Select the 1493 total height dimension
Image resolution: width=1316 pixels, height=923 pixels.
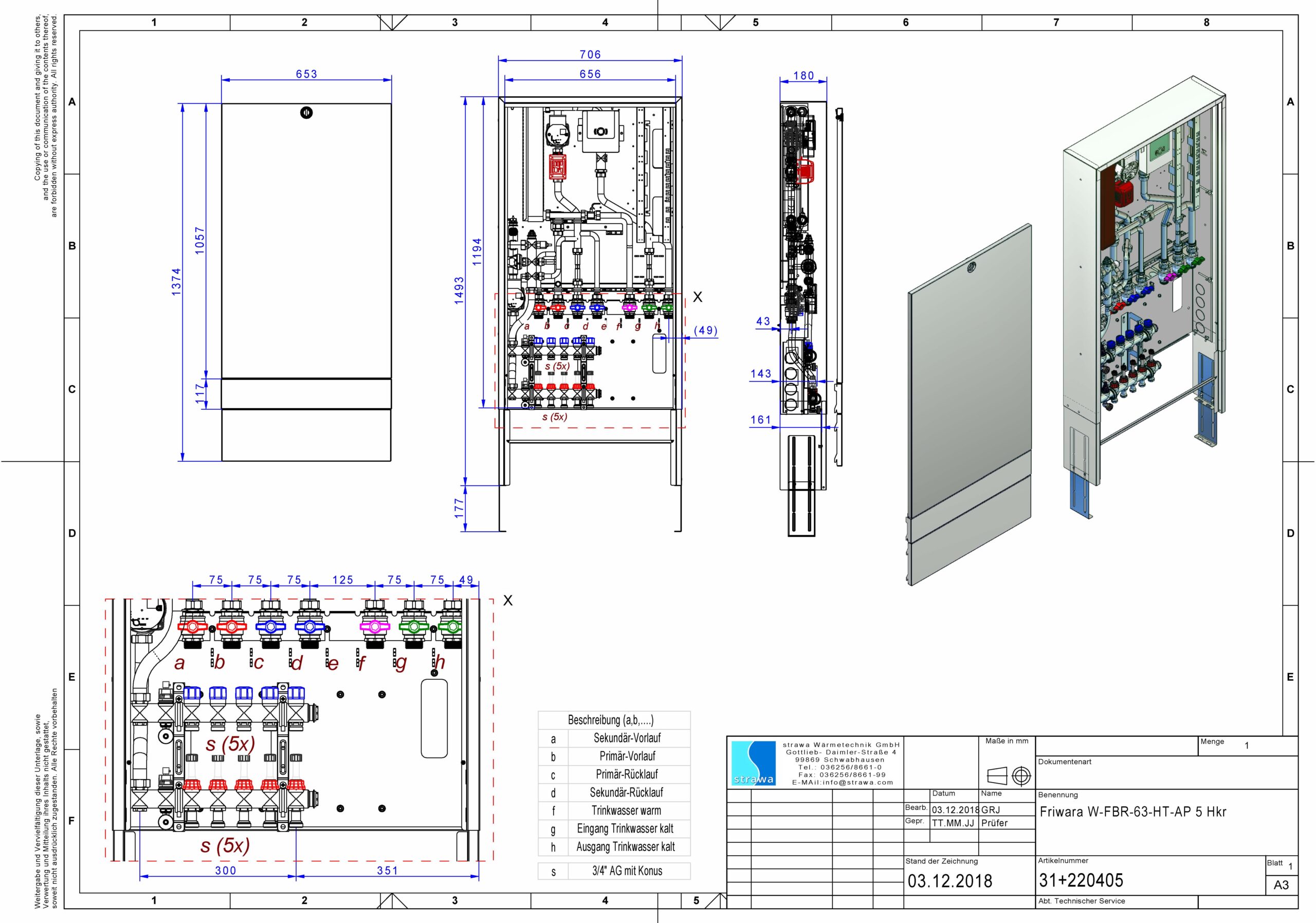tap(459, 291)
